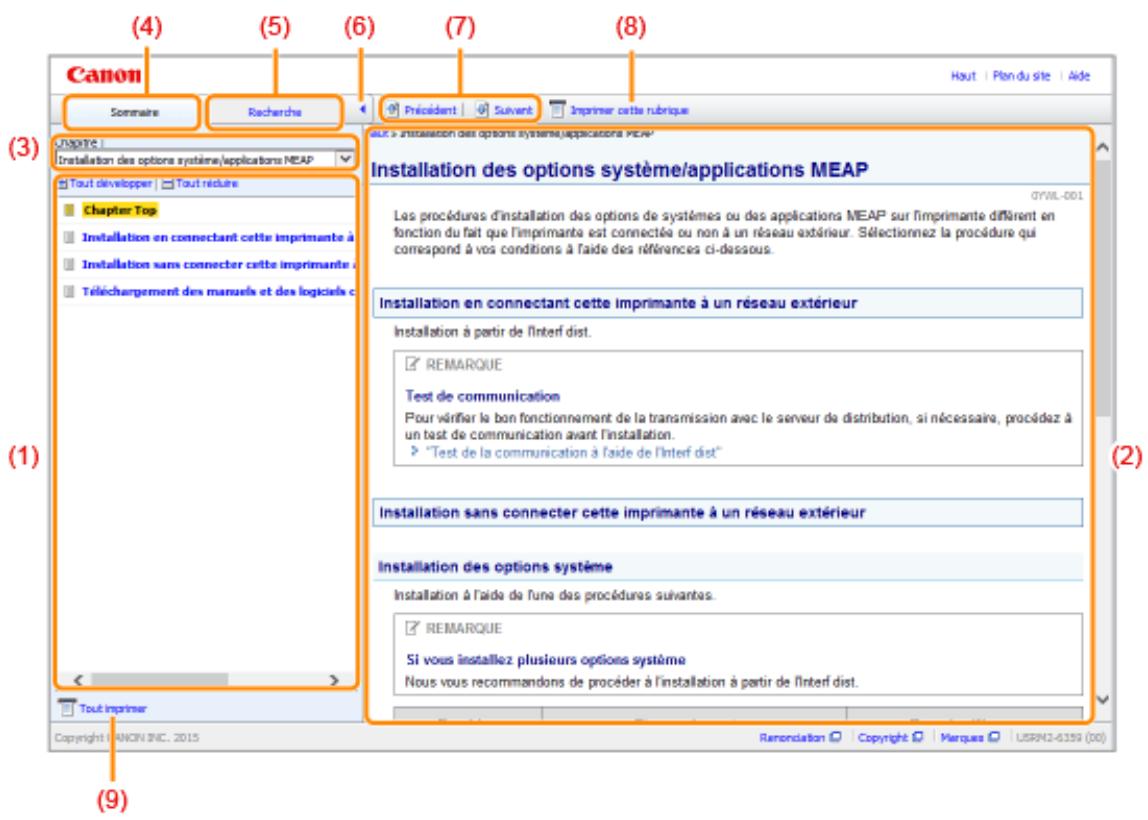Screen dimensions: 1148x820
Task: Open the Sommaire tab
Action: (133, 112)
